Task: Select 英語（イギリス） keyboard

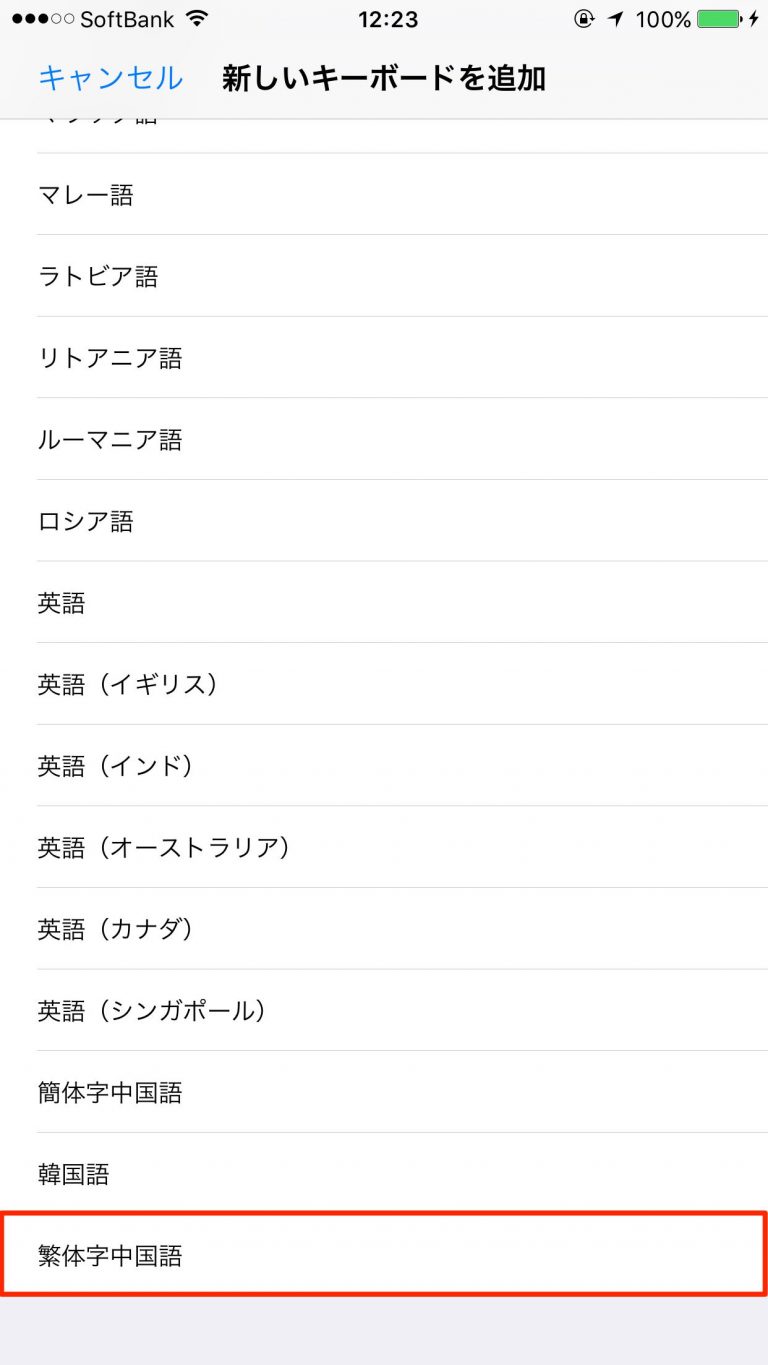Action: 128,685
